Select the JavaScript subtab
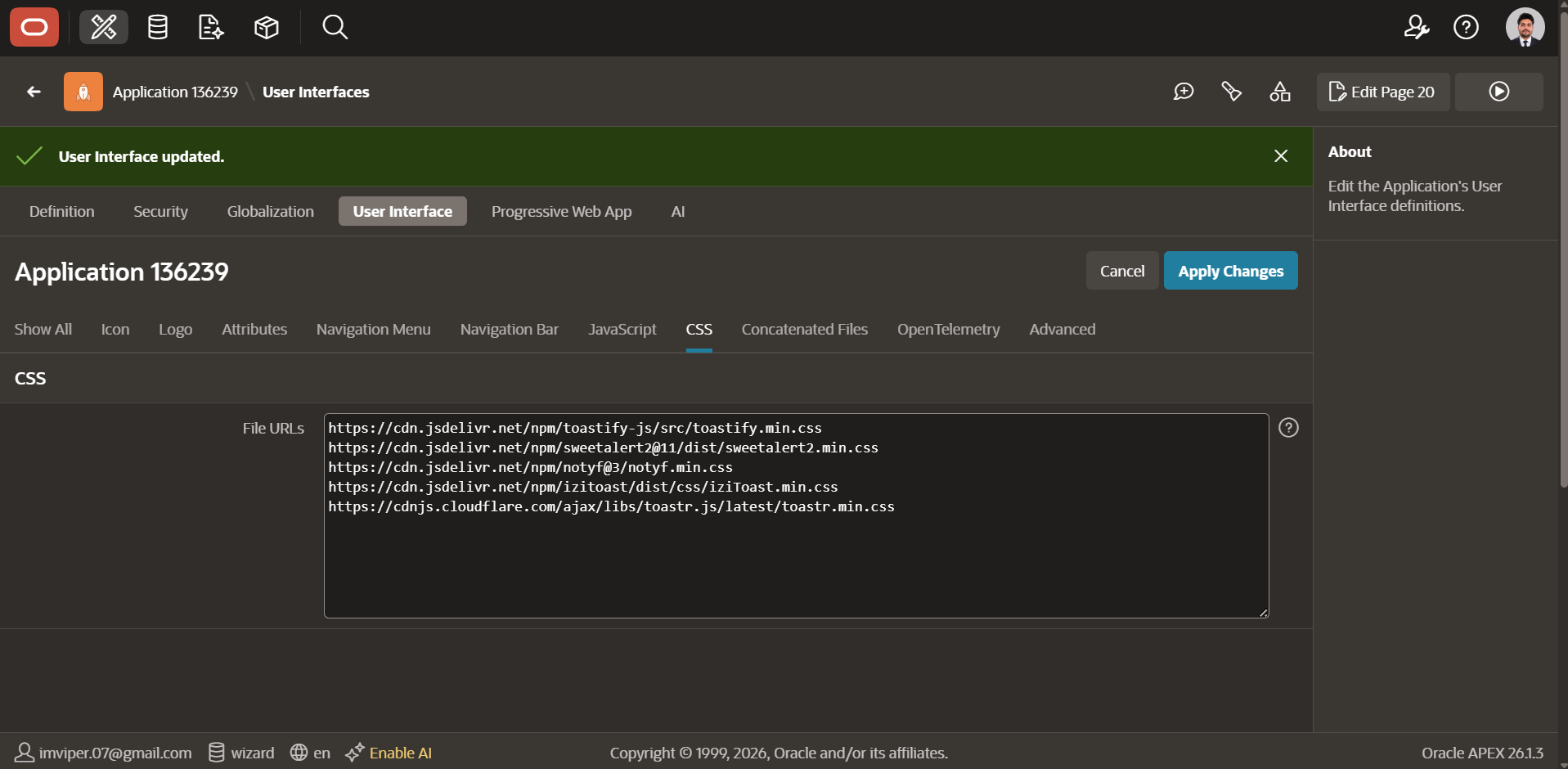The height and width of the screenshot is (769, 1568). 622,329
